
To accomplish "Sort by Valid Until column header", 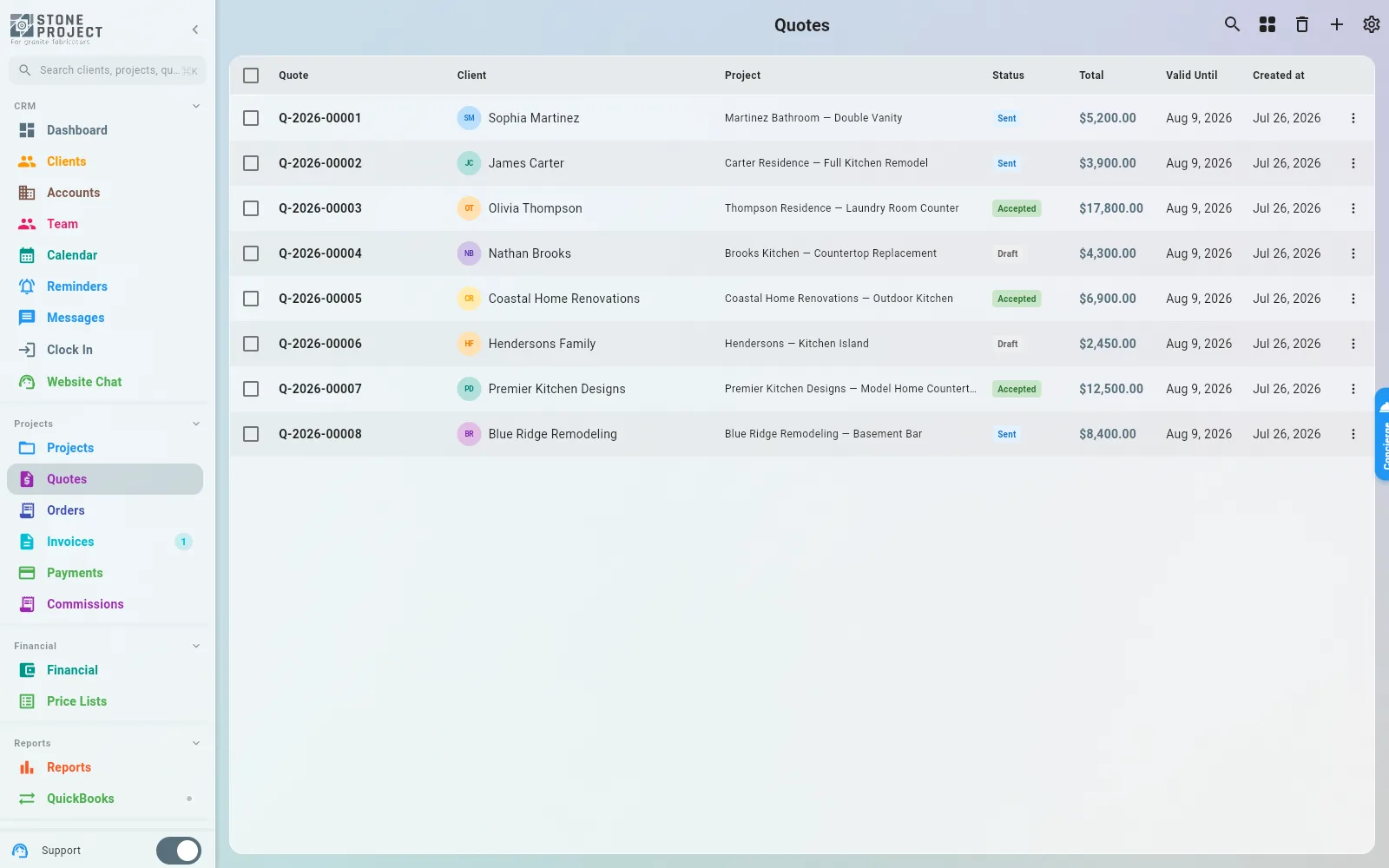I will tap(1191, 76).
